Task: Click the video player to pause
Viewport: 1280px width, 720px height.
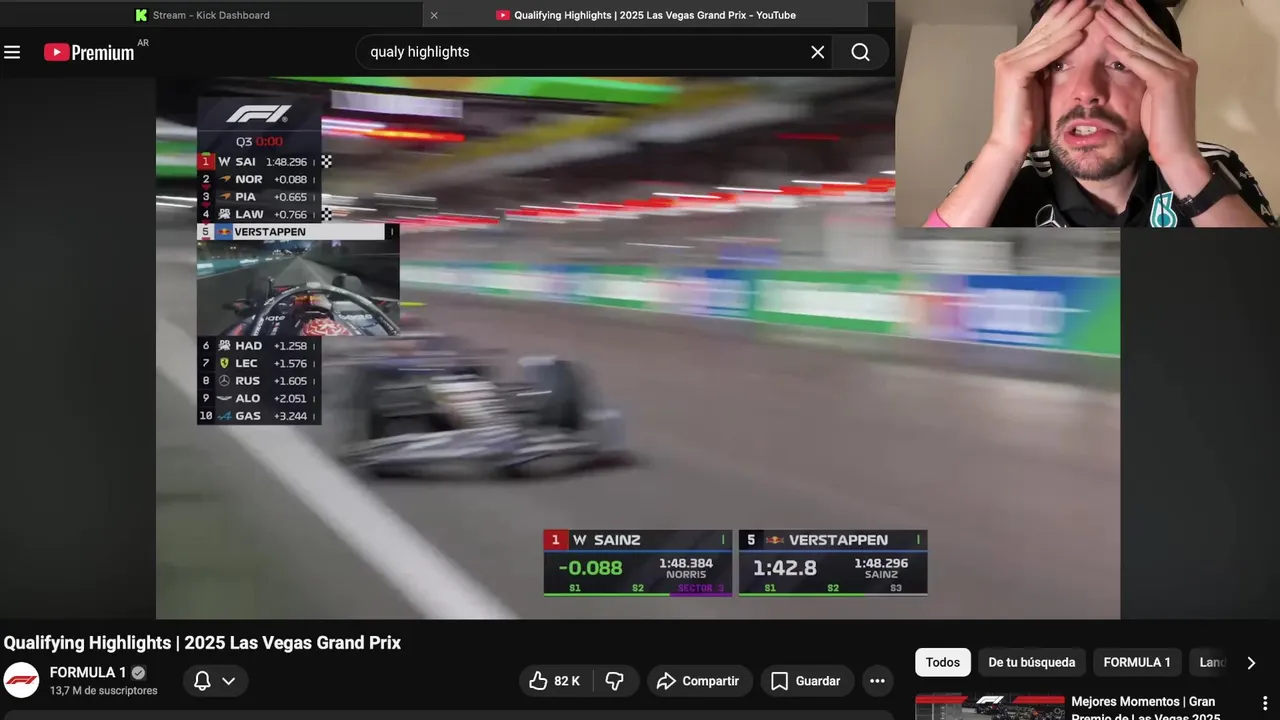Action: (638, 348)
